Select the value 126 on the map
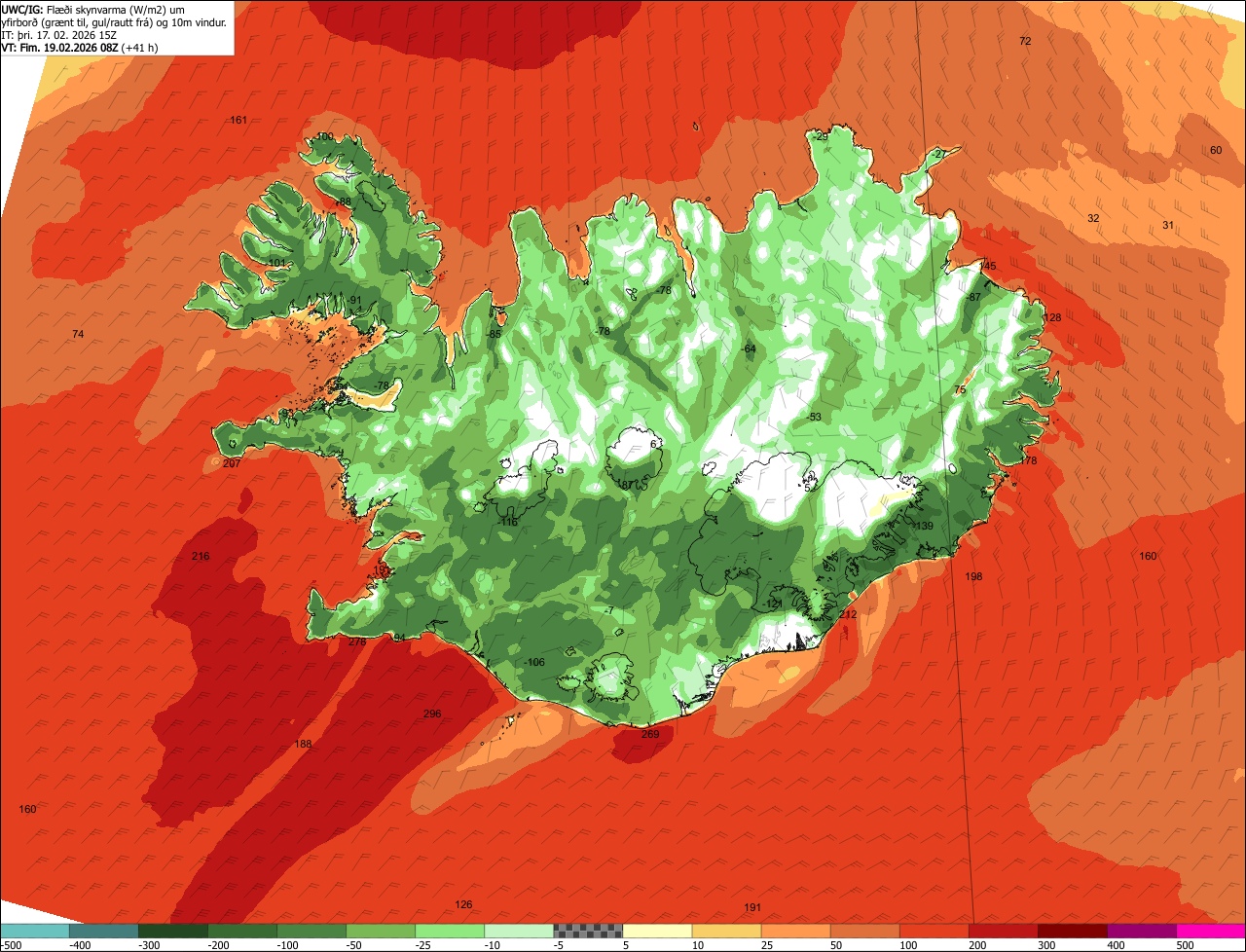Viewport: 1246px width, 952px height. click(x=463, y=904)
